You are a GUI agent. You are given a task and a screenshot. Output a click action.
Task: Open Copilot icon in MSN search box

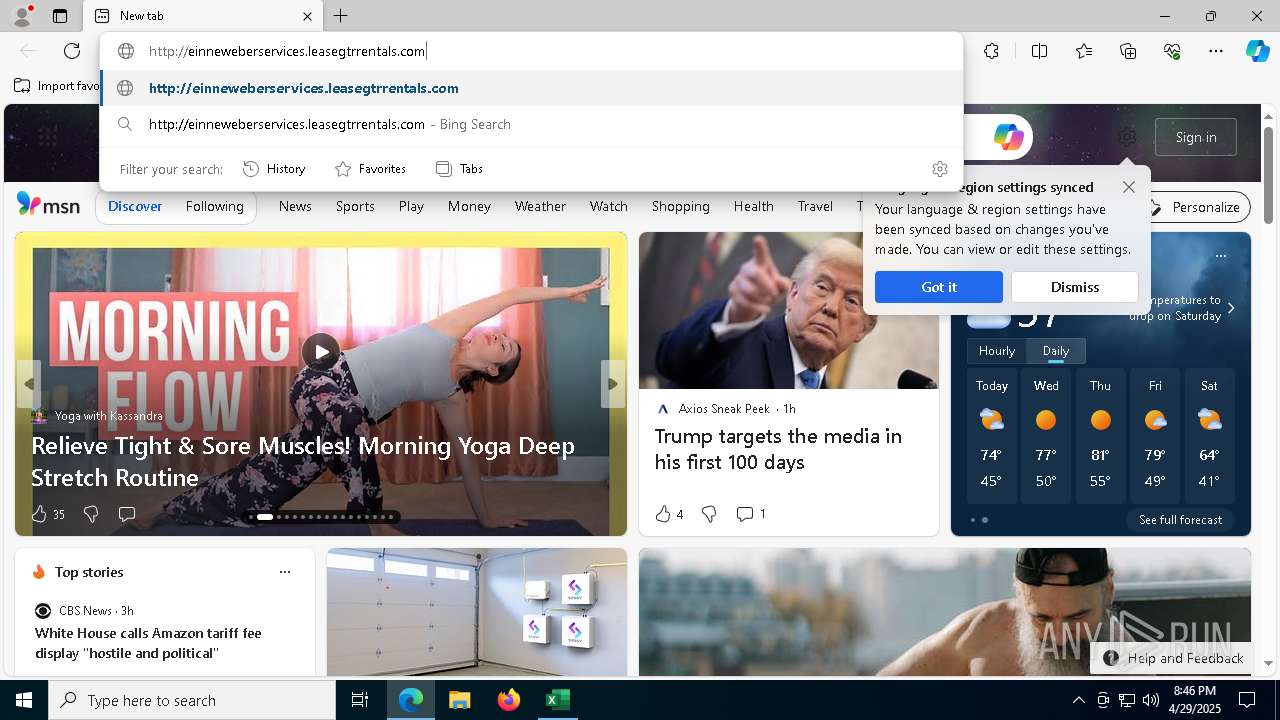[1008, 137]
